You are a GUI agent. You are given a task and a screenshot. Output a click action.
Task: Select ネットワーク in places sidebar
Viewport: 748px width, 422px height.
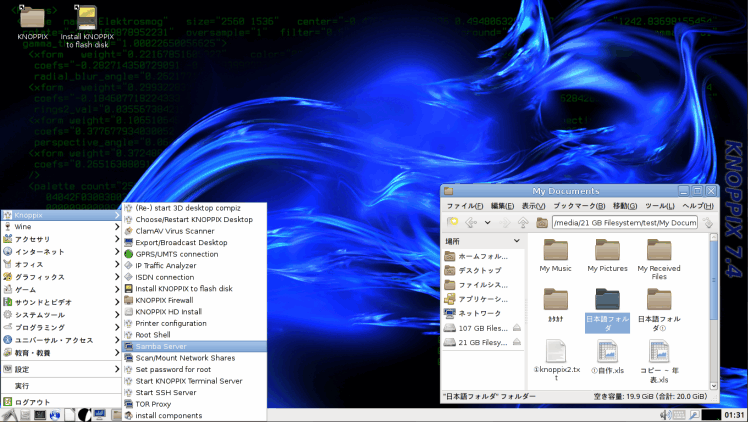coord(483,313)
